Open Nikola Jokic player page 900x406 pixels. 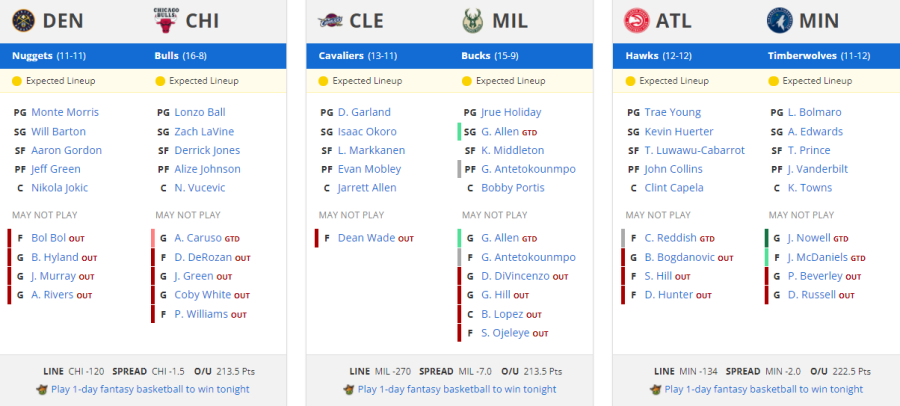click(60, 188)
